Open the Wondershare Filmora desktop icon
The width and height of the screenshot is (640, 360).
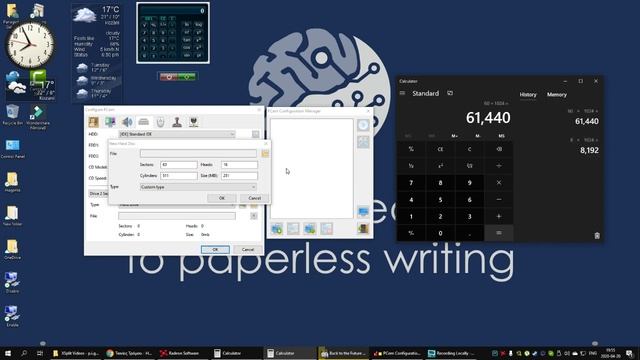coord(38,117)
